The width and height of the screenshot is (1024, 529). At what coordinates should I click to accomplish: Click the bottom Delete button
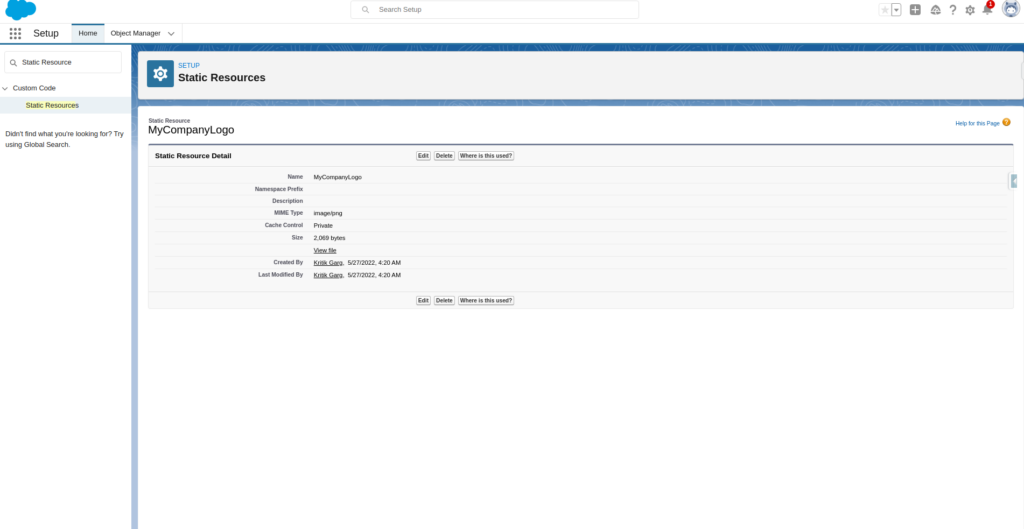[444, 300]
